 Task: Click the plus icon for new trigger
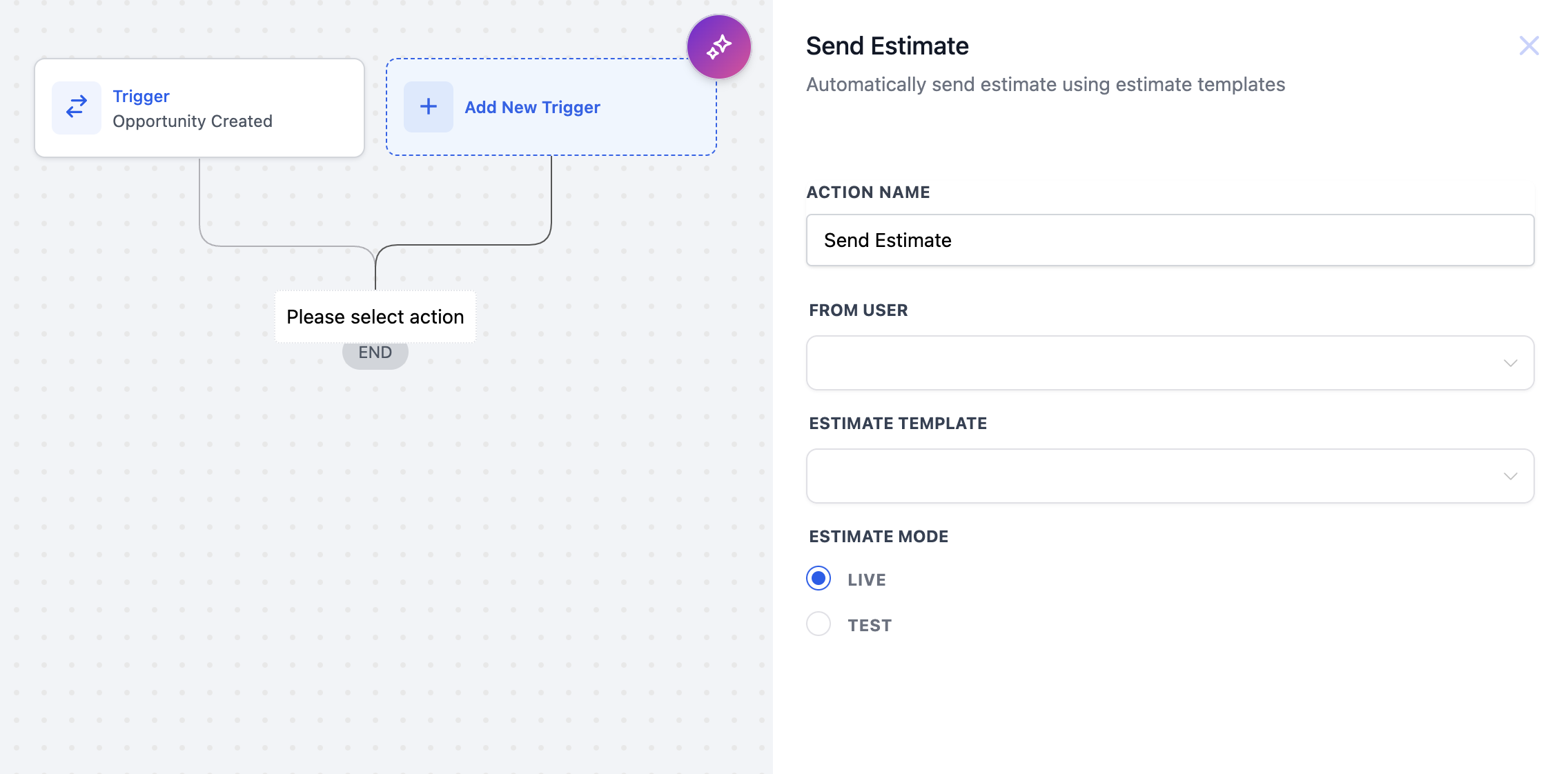pos(428,107)
